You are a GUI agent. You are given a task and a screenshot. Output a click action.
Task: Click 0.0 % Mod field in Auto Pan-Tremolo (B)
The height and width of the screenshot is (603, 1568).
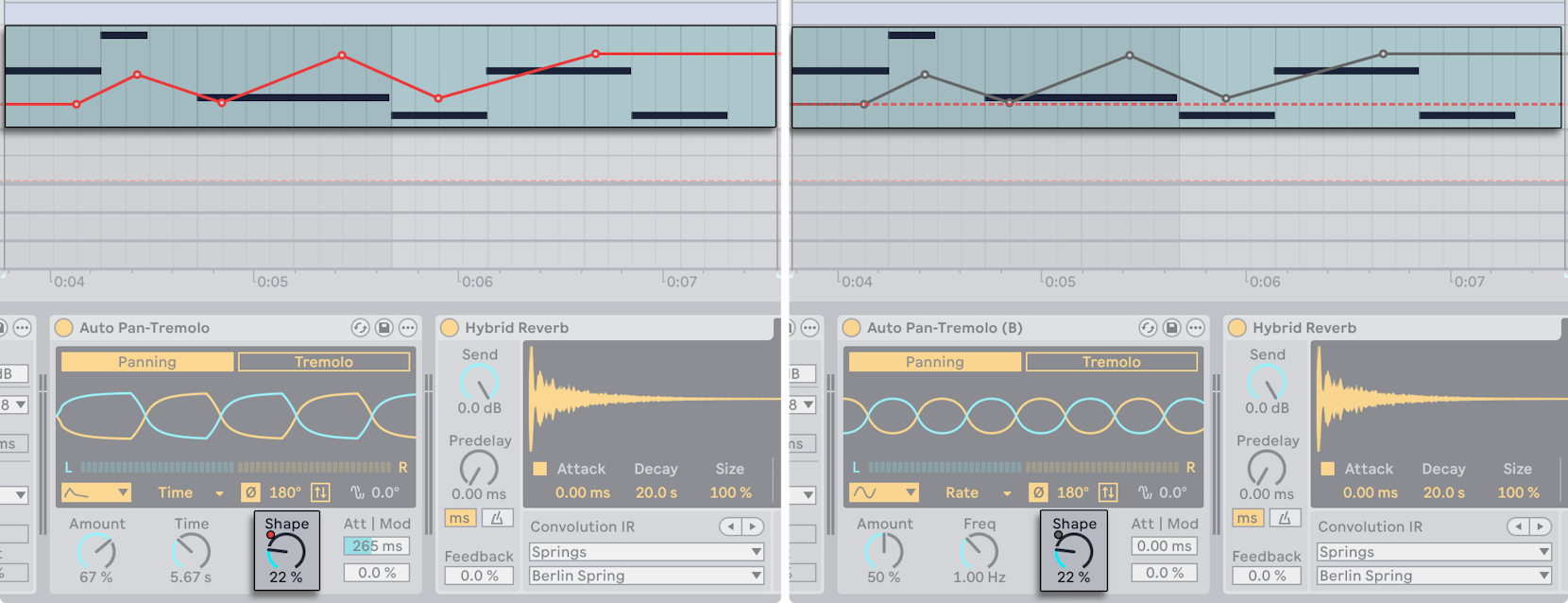1165,573
